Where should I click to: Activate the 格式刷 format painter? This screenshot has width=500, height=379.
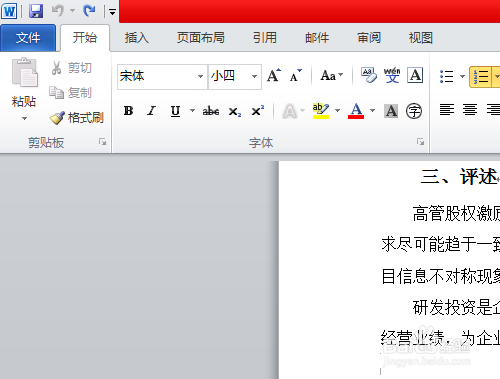(x=76, y=117)
